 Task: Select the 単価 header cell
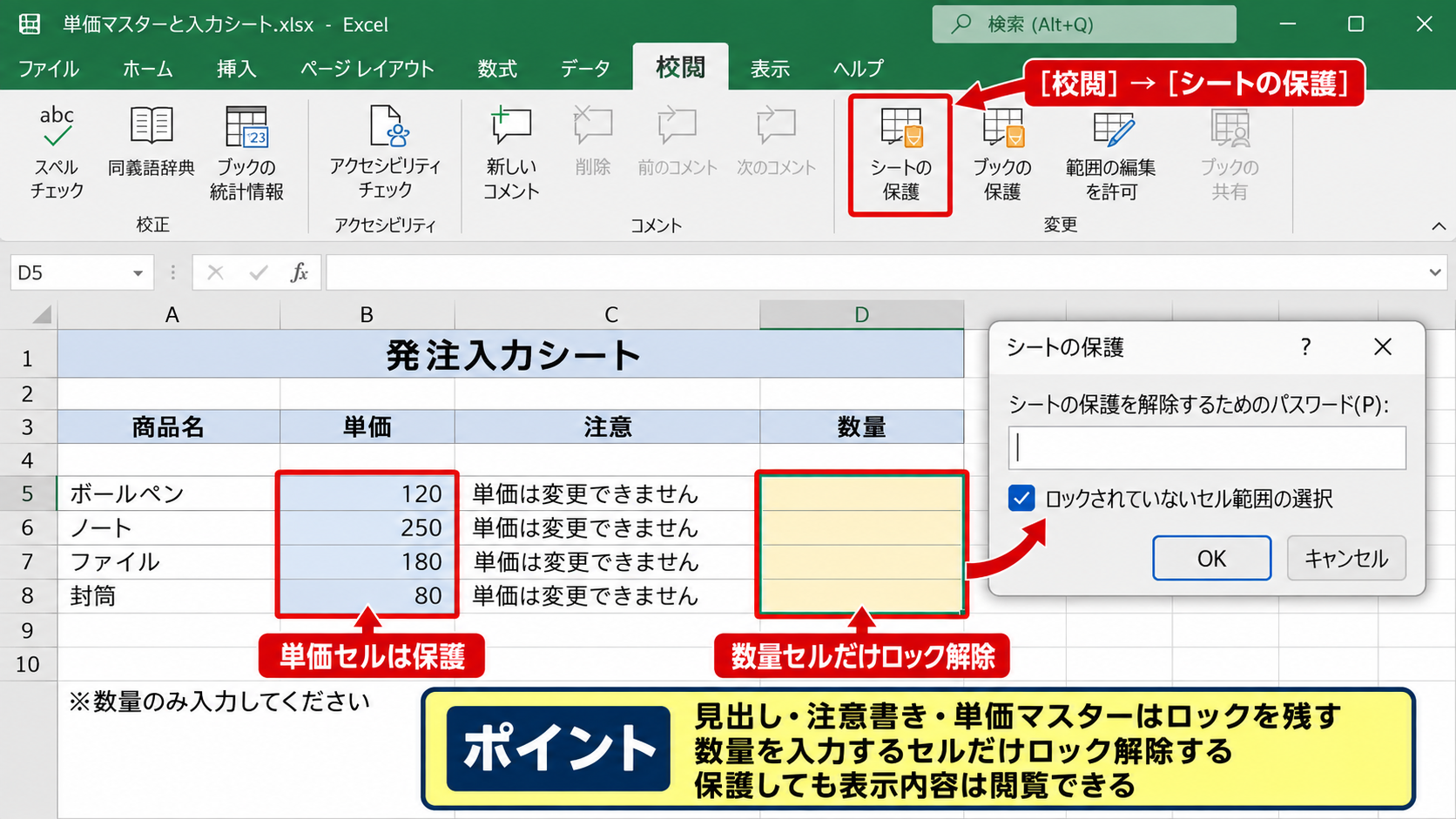point(367,426)
